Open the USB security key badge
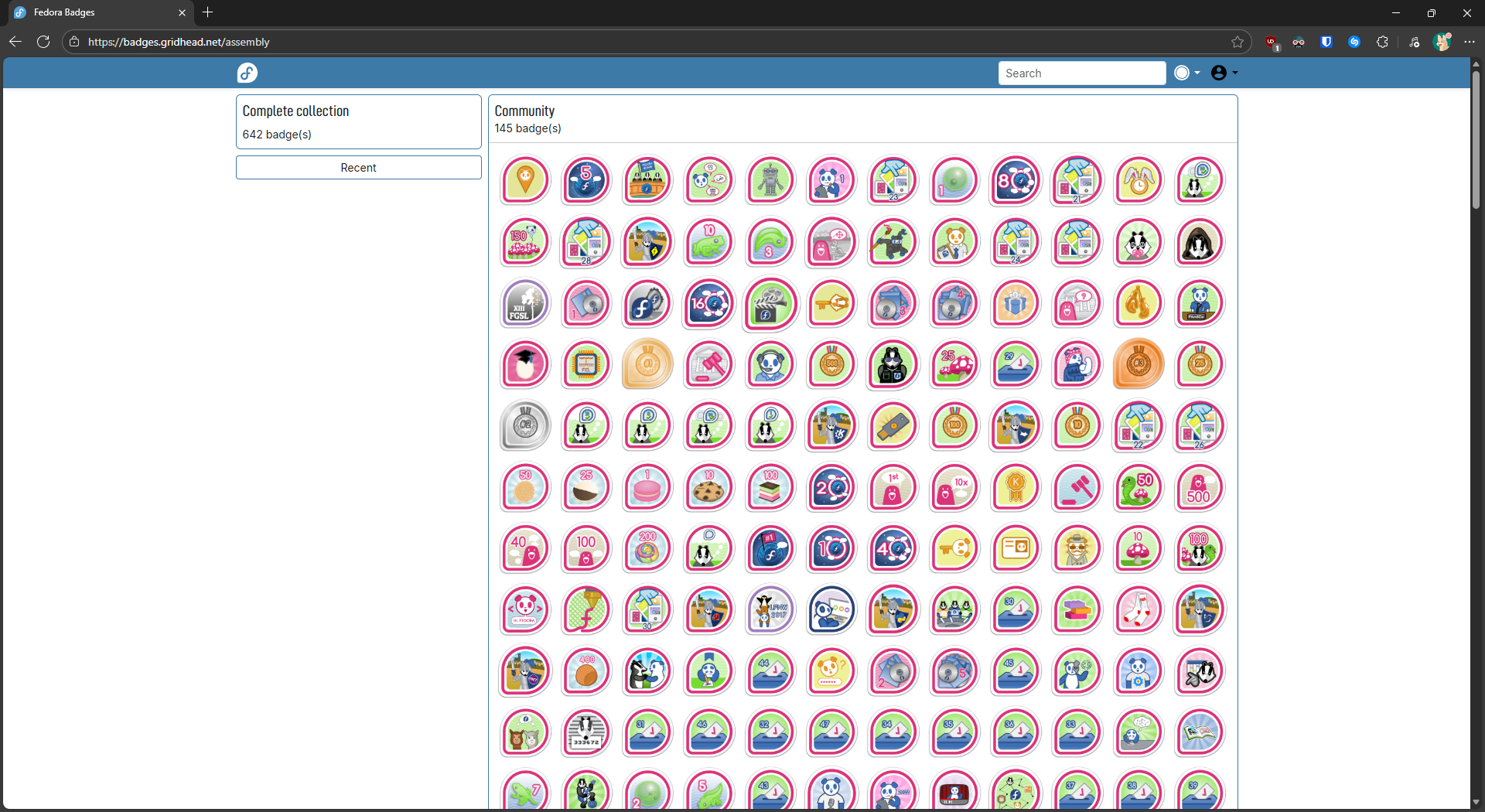 tap(893, 426)
